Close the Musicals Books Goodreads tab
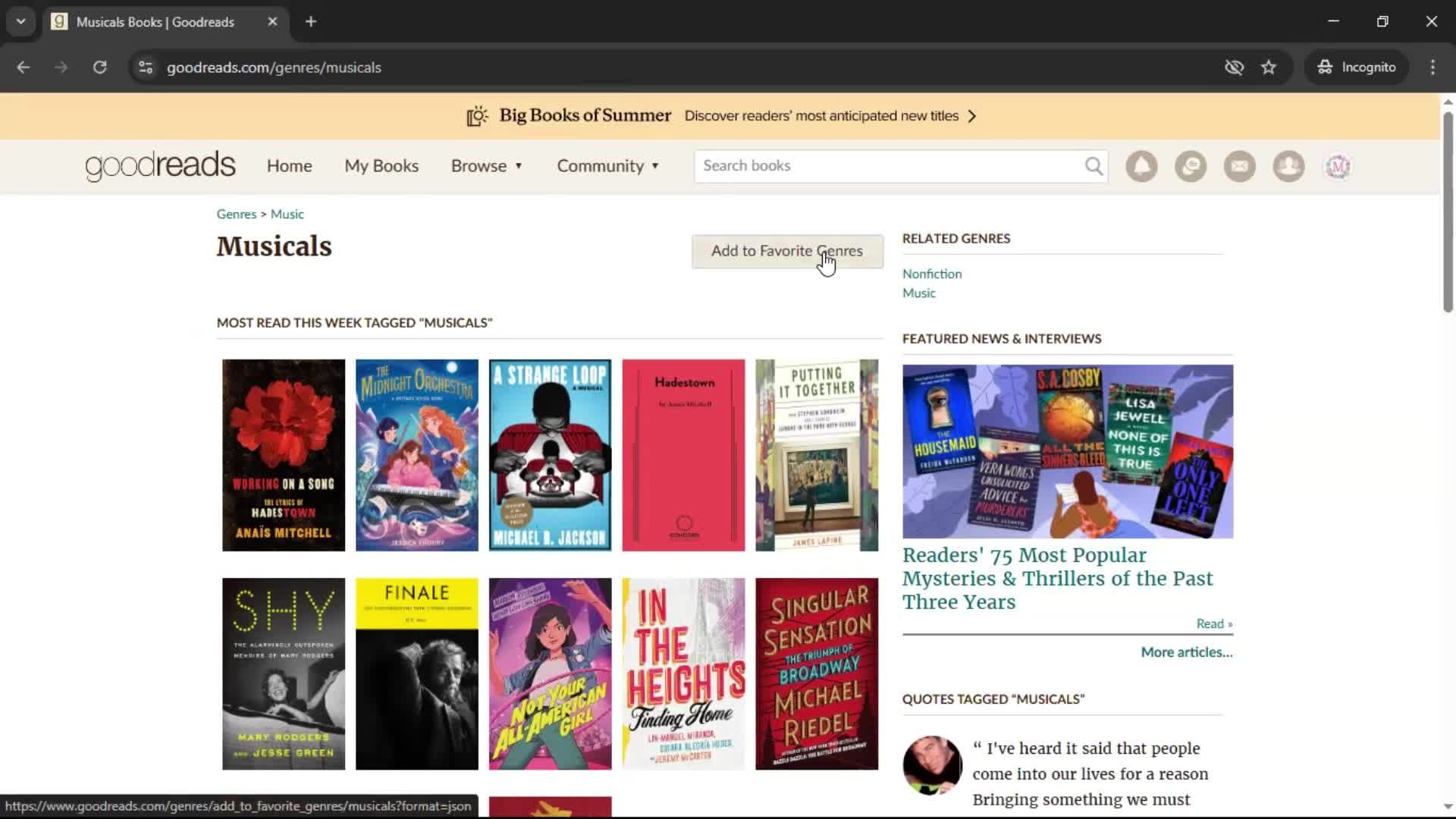Viewport: 1456px width, 819px height. (x=272, y=22)
